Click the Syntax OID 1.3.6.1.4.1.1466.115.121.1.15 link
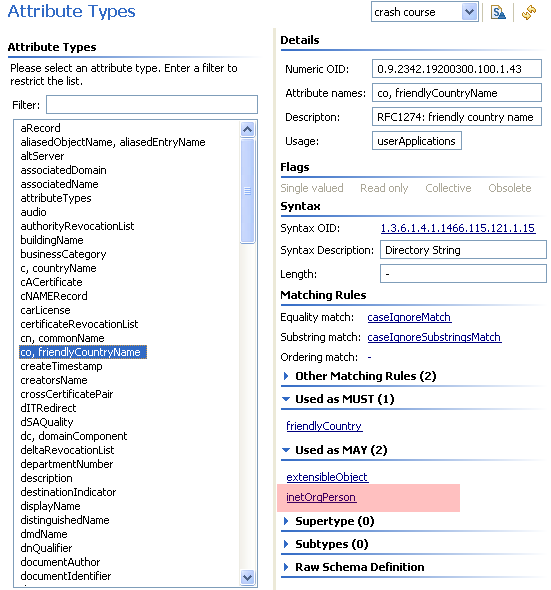Screen dimensions: 551x590 (x=458, y=228)
